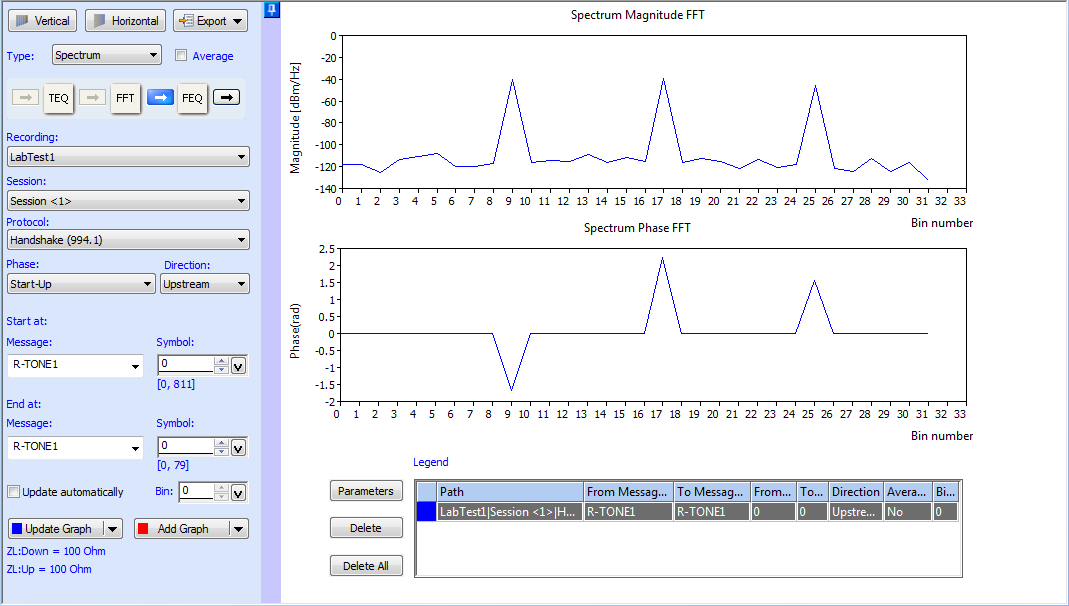1069x606 pixels.
Task: Click the gray arrow before FFT
Action: coord(93,97)
